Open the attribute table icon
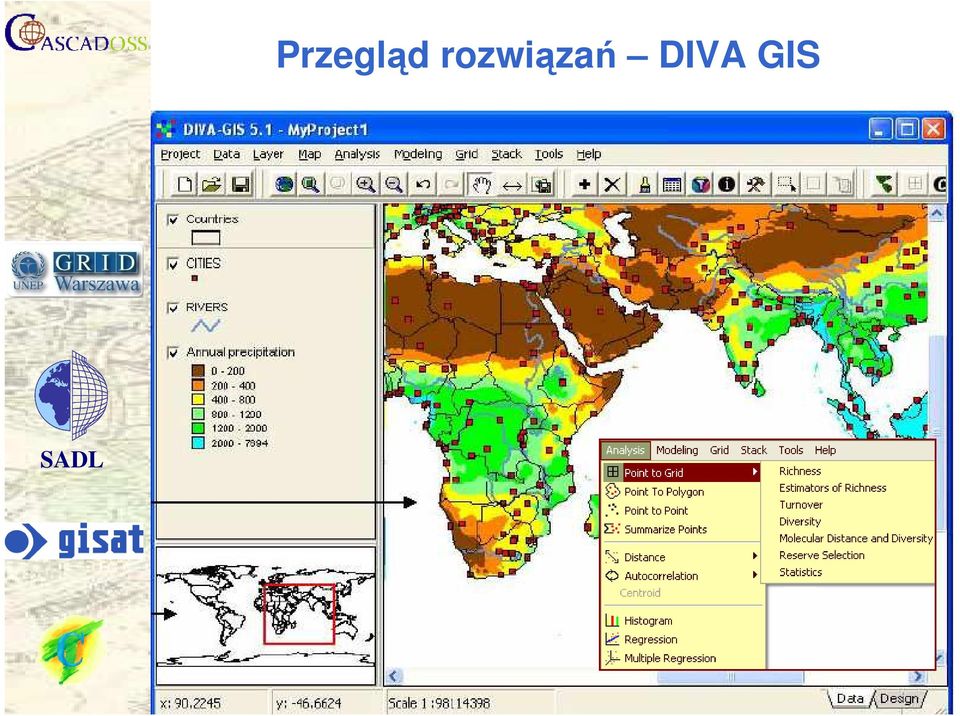Viewport: 960px width, 716px height. [x=672, y=184]
